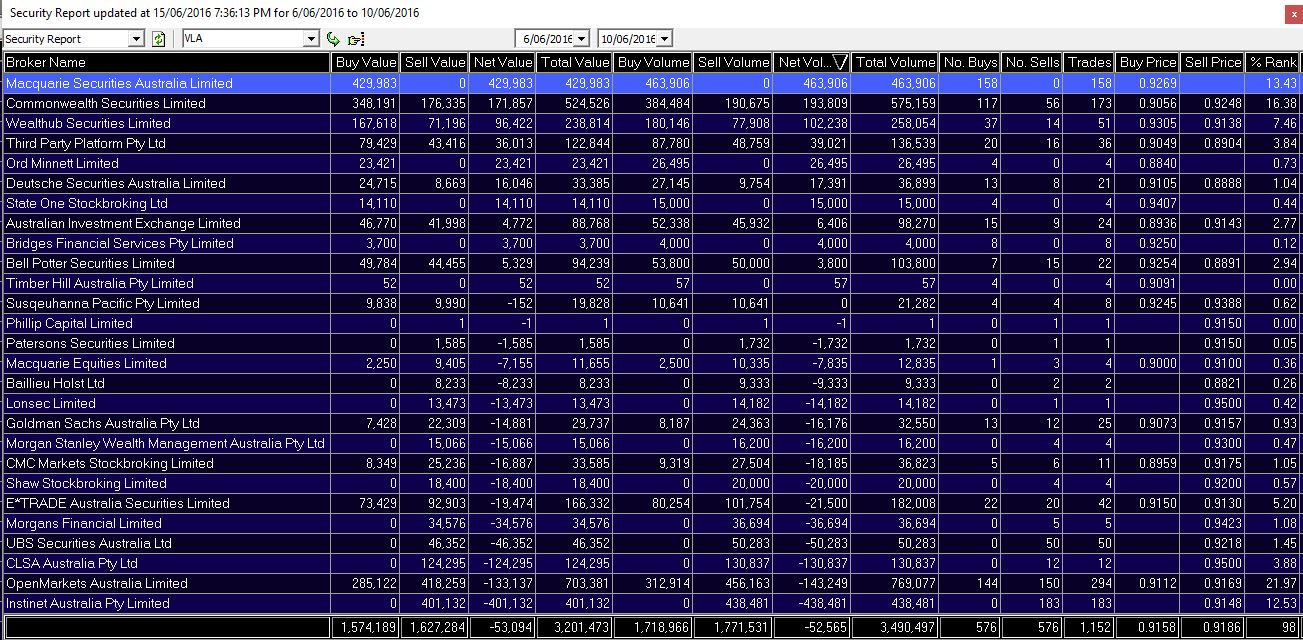The width and height of the screenshot is (1303, 640).
Task: Select Morgan Stanley Wealth Management Australia row
Action: (x=651, y=443)
